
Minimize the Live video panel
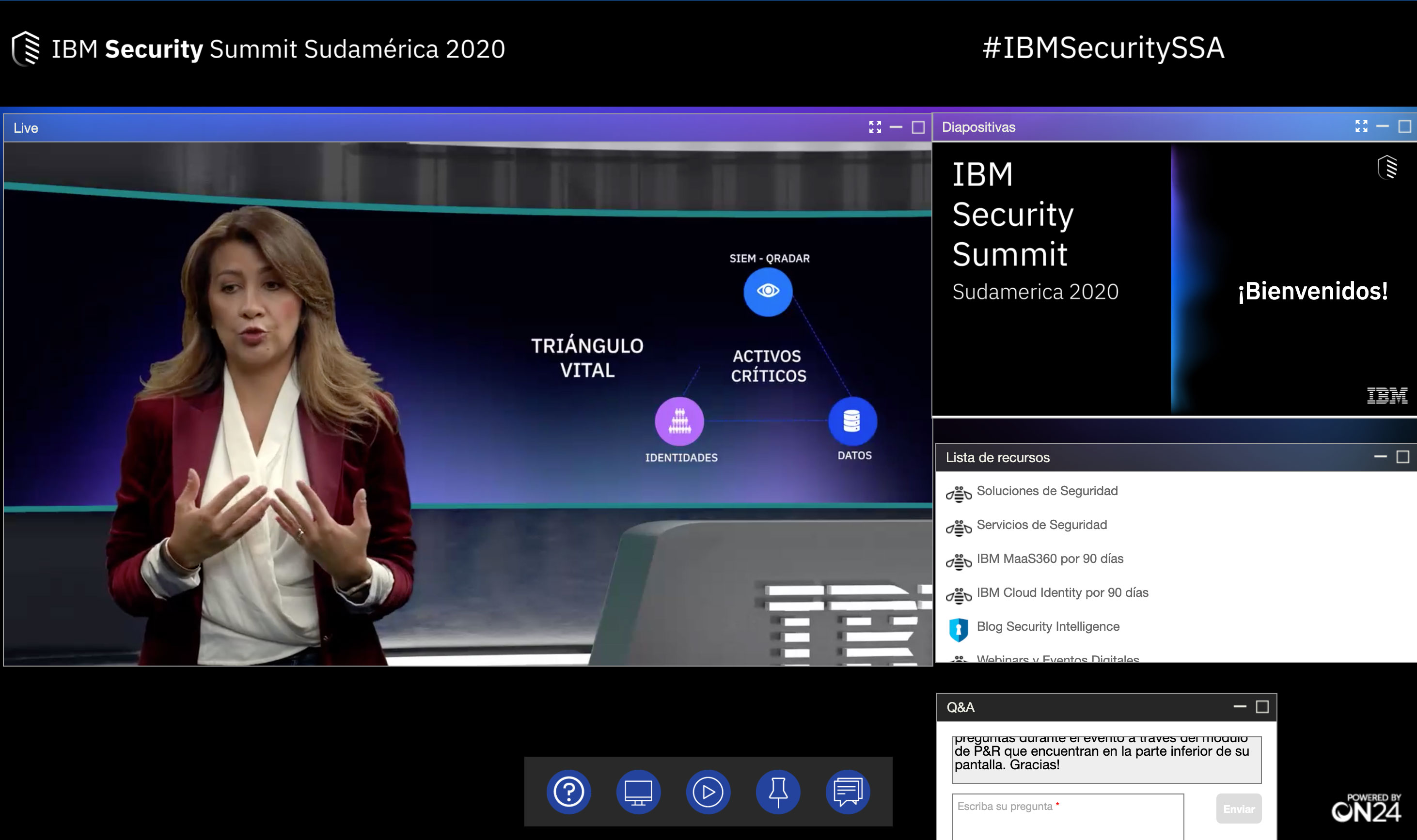point(896,127)
